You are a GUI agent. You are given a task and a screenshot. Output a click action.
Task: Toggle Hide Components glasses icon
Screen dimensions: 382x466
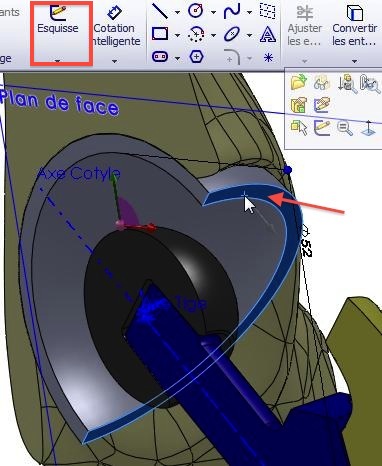[322, 83]
